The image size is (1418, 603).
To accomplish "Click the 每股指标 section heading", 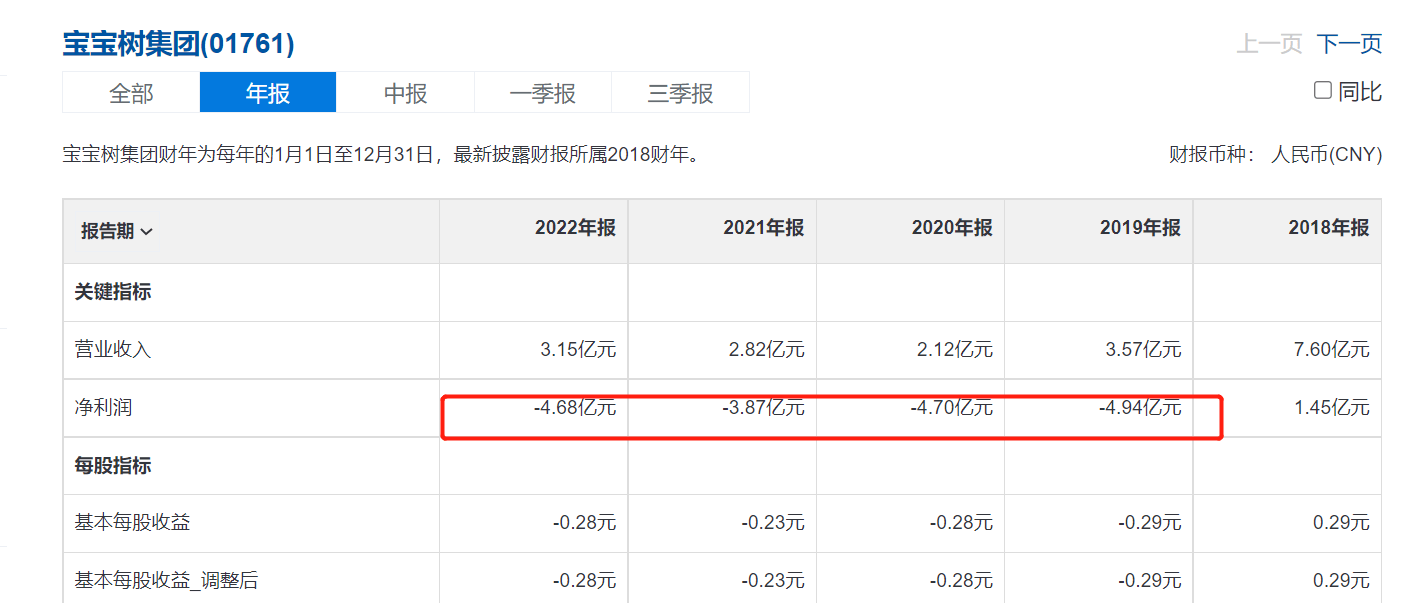I will (x=113, y=465).
